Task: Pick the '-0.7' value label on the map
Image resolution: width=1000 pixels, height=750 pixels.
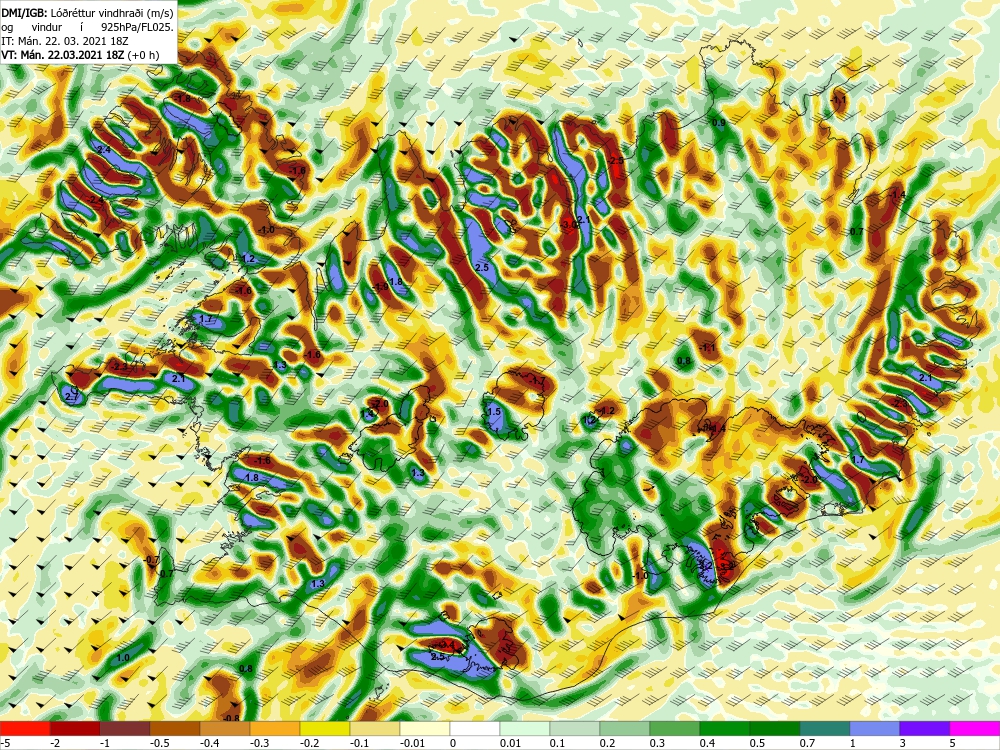Action: click(x=152, y=560)
